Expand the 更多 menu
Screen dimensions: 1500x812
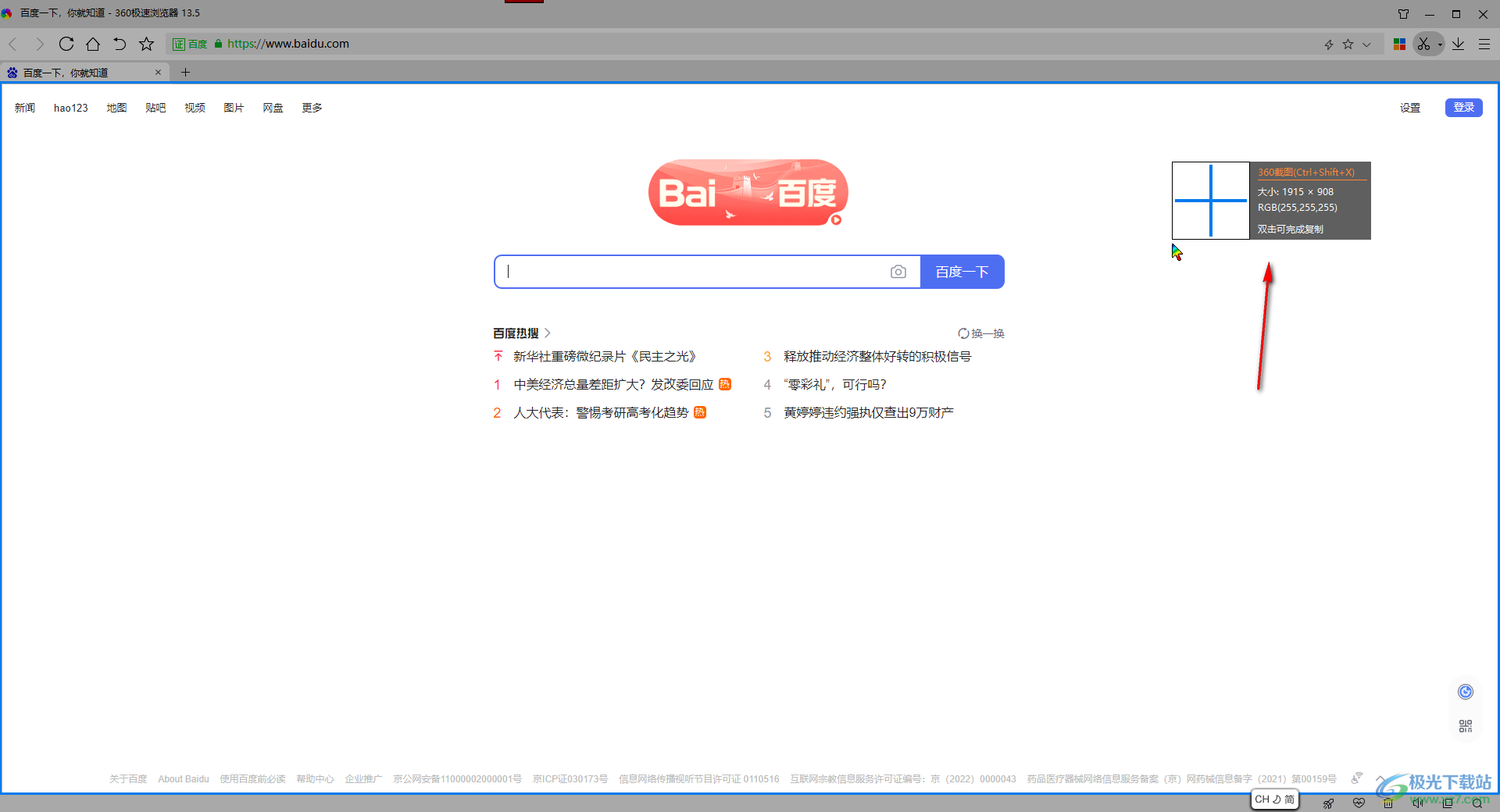(x=312, y=108)
